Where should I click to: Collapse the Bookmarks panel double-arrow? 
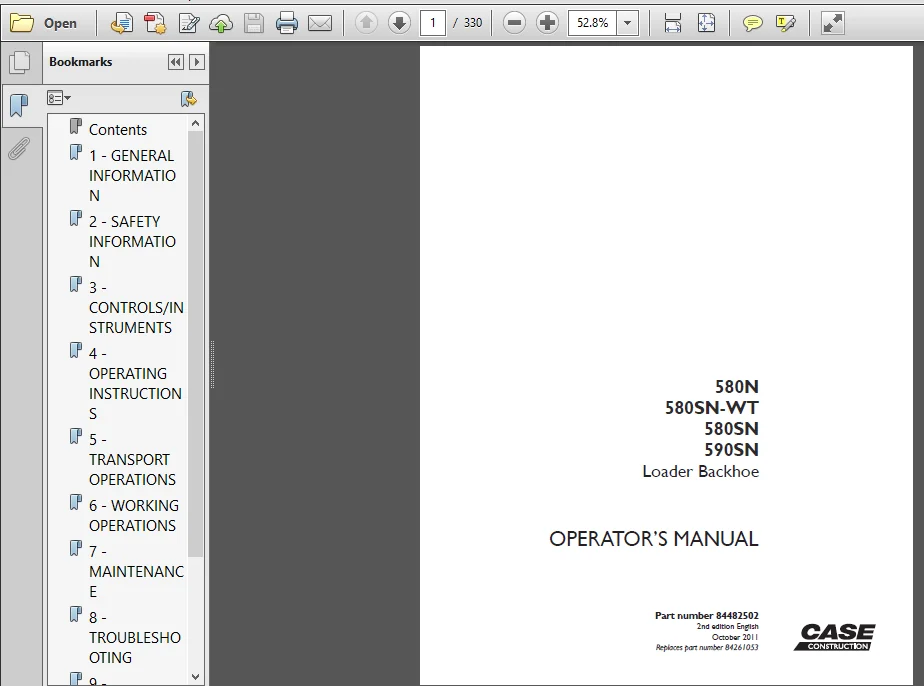coord(176,62)
